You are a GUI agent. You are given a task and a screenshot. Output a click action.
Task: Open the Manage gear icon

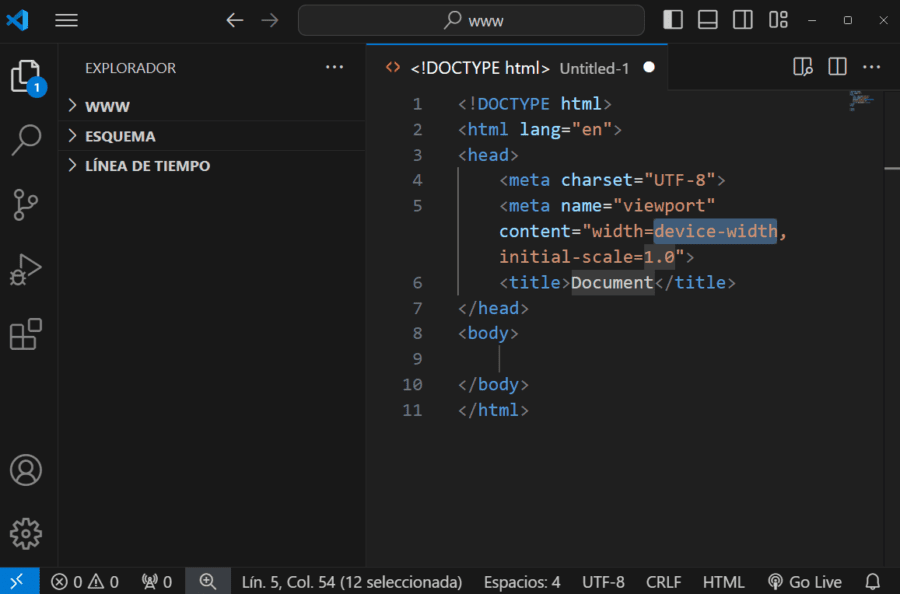(x=26, y=534)
